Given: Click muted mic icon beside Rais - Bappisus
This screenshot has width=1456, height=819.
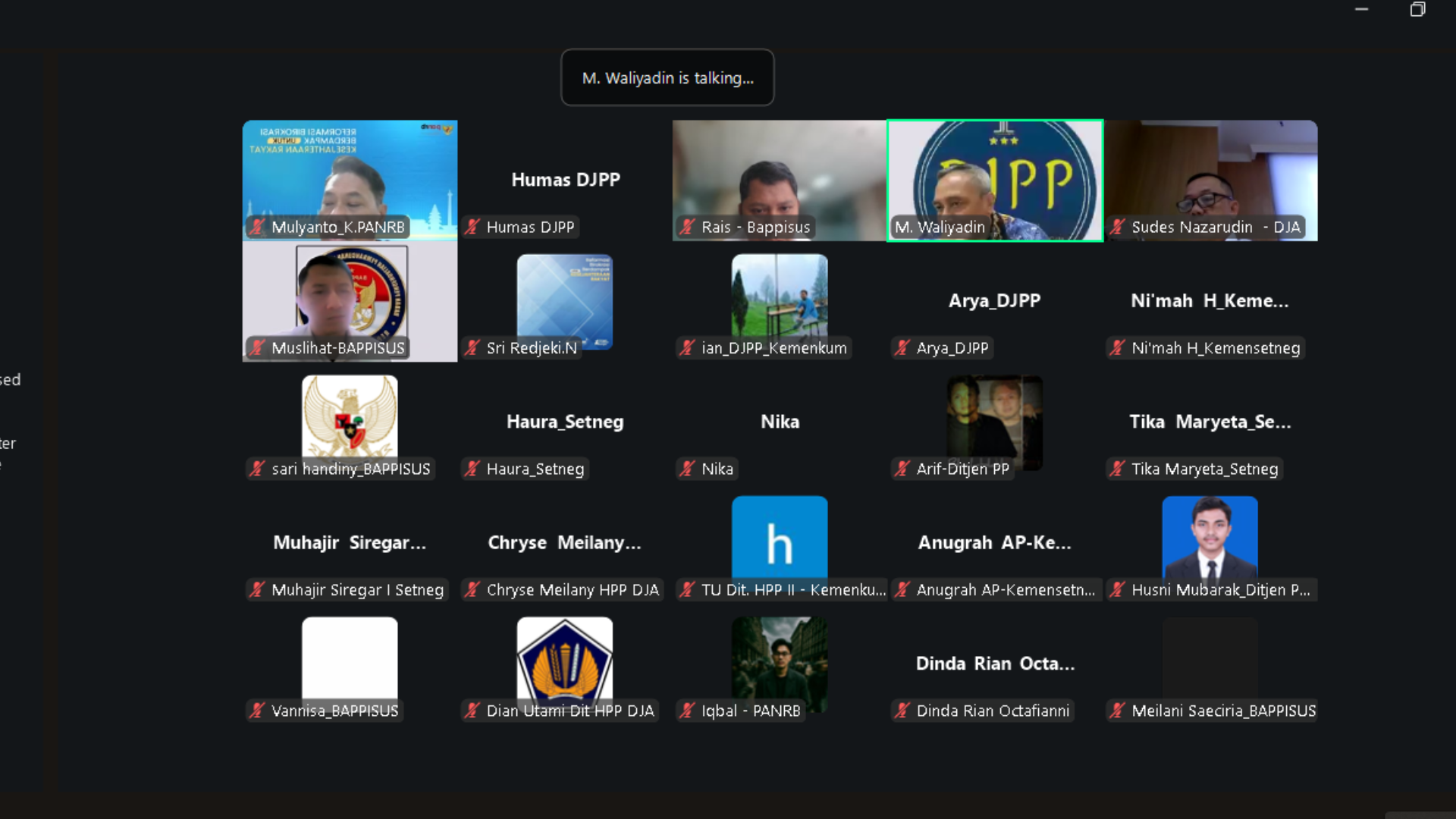Looking at the screenshot, I should click(x=687, y=227).
